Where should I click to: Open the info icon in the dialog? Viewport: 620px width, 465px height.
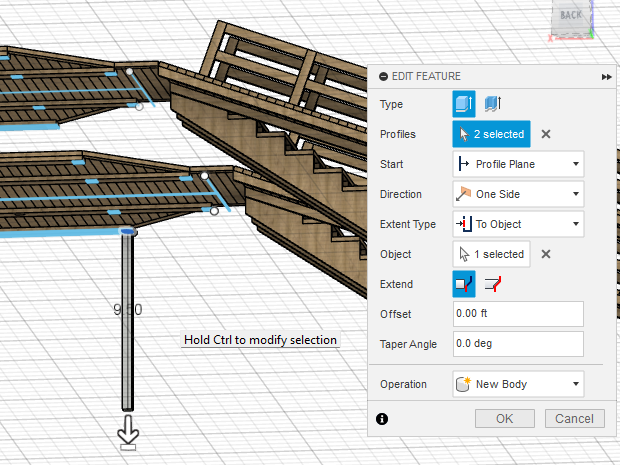382,419
